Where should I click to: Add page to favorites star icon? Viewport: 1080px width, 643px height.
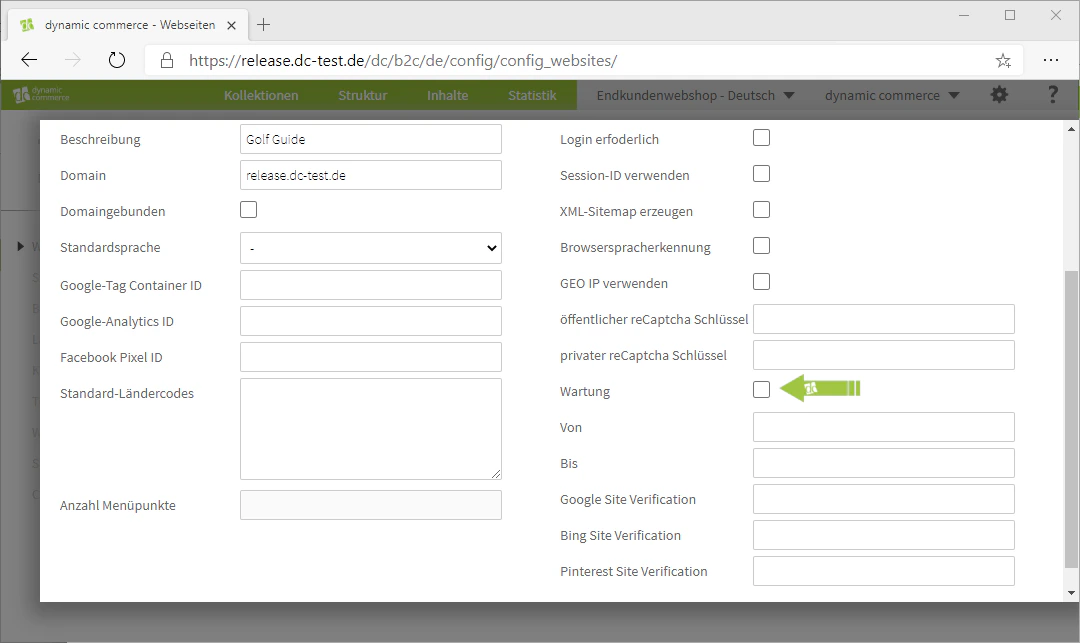[1003, 61]
